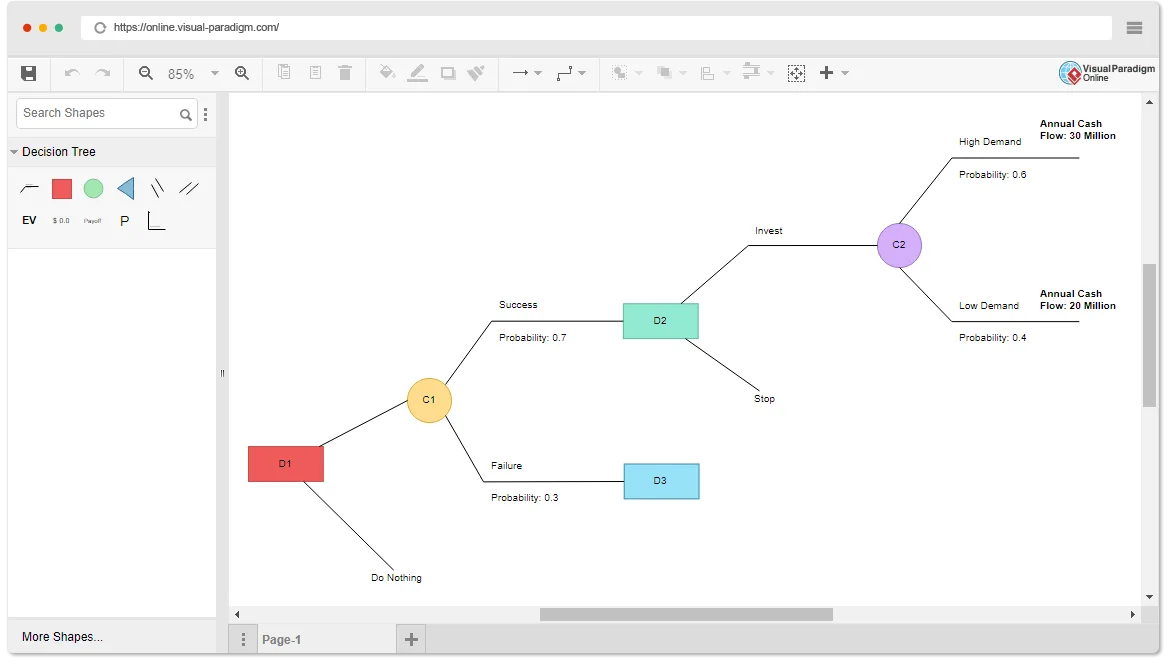This screenshot has width=1170, height=665.
Task: Open the page options dots menu
Action: (x=243, y=640)
